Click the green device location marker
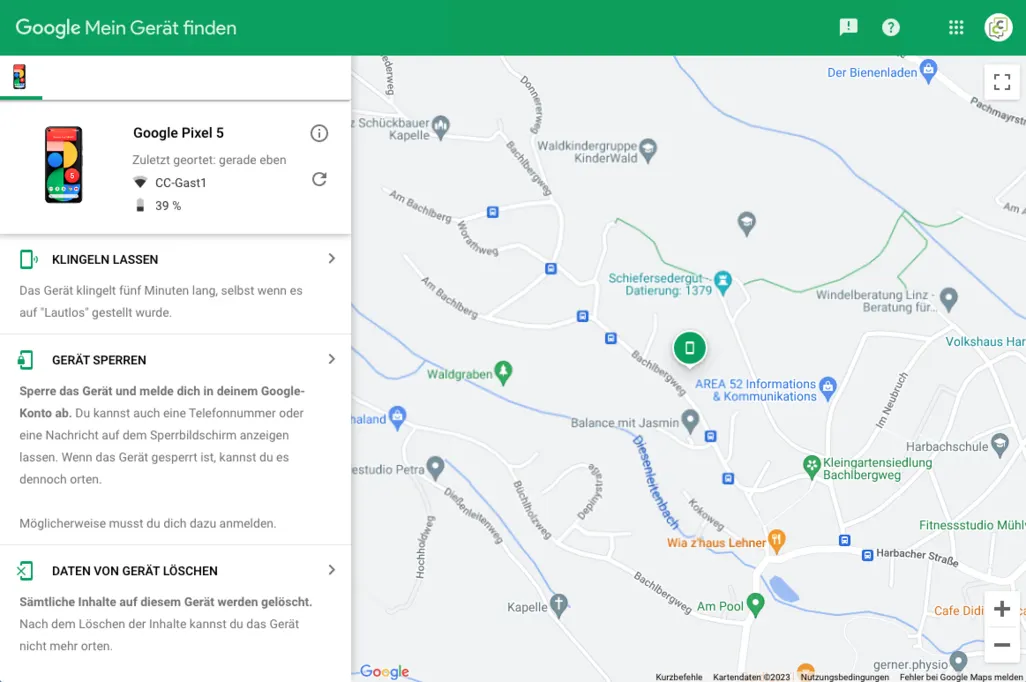The width and height of the screenshot is (1026, 682). (689, 348)
